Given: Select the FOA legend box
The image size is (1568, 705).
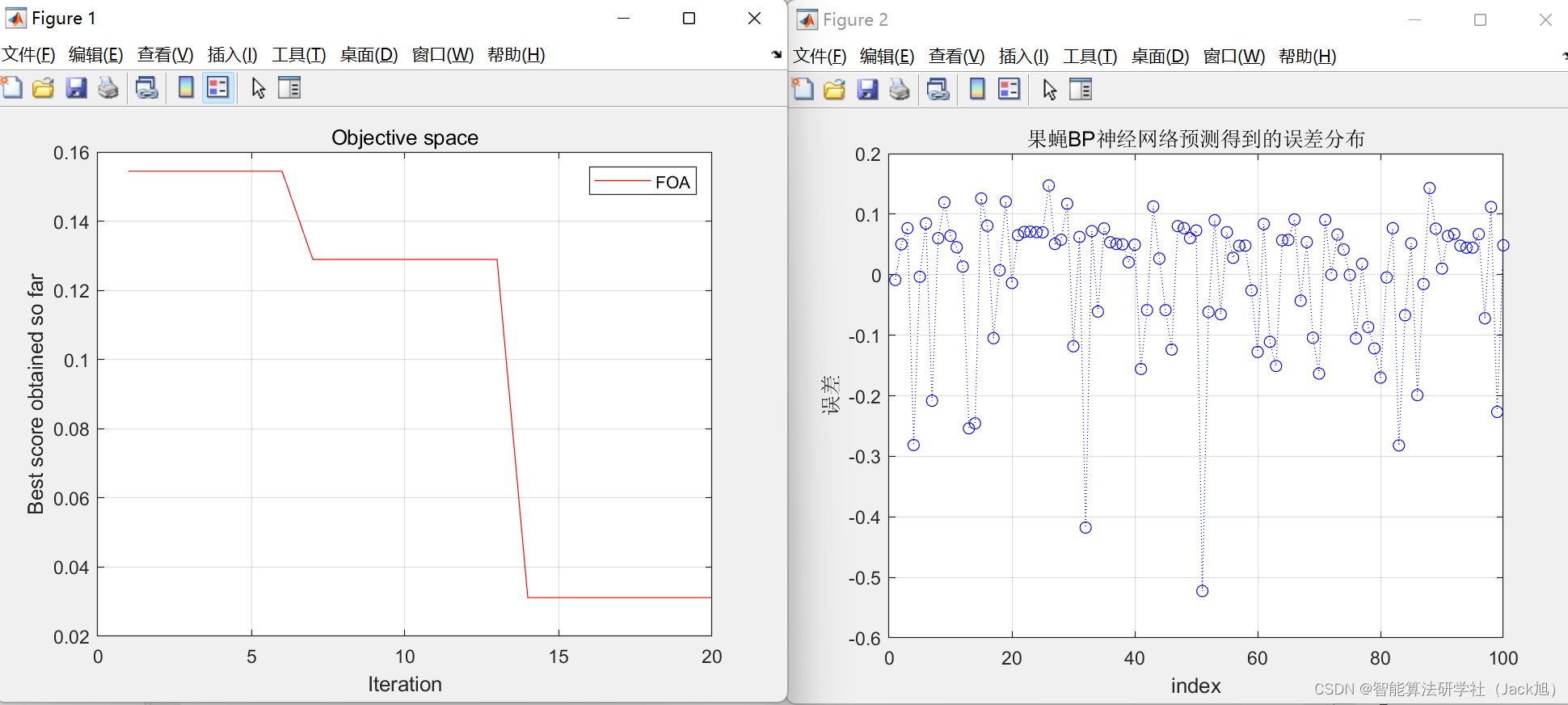Looking at the screenshot, I should (643, 181).
